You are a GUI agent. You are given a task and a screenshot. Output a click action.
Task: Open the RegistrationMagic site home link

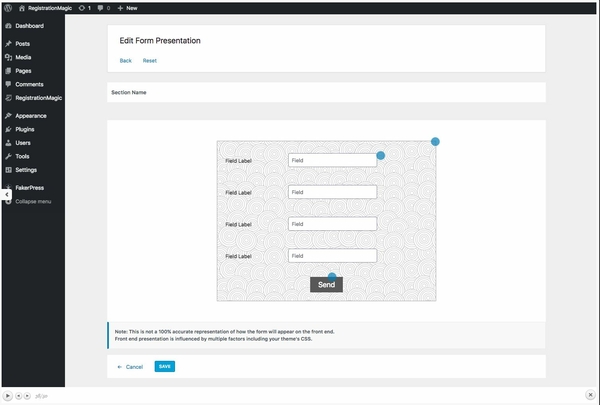(46, 7)
